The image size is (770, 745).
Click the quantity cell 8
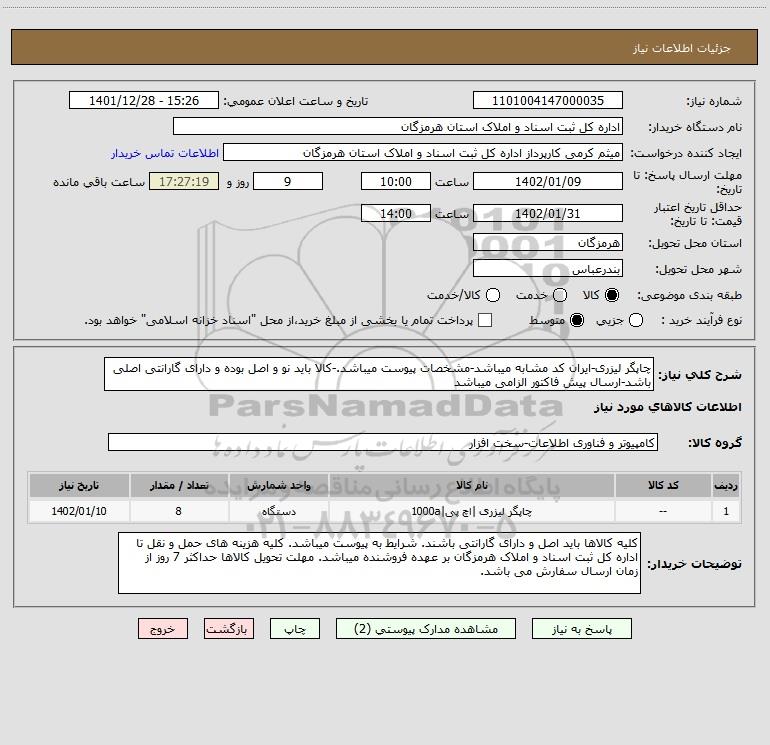point(179,511)
